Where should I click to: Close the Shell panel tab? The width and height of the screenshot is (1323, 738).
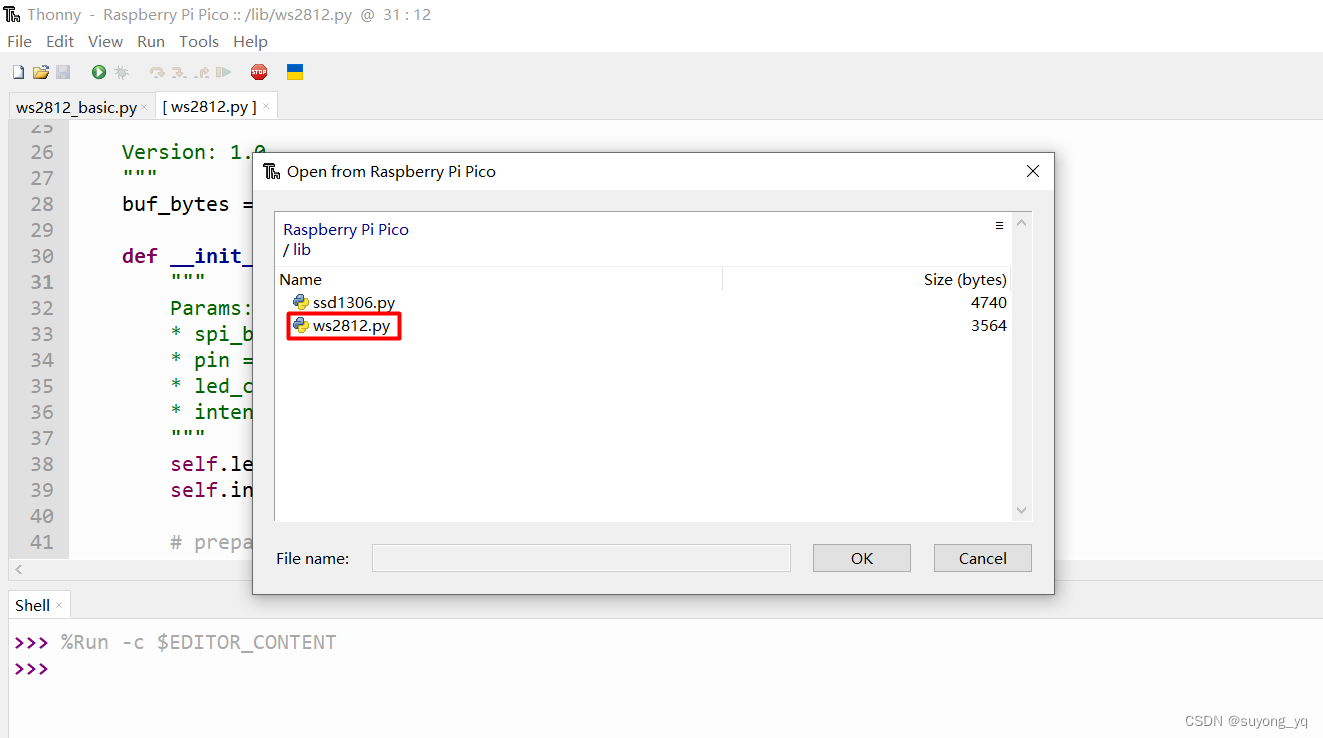pyautogui.click(x=59, y=605)
